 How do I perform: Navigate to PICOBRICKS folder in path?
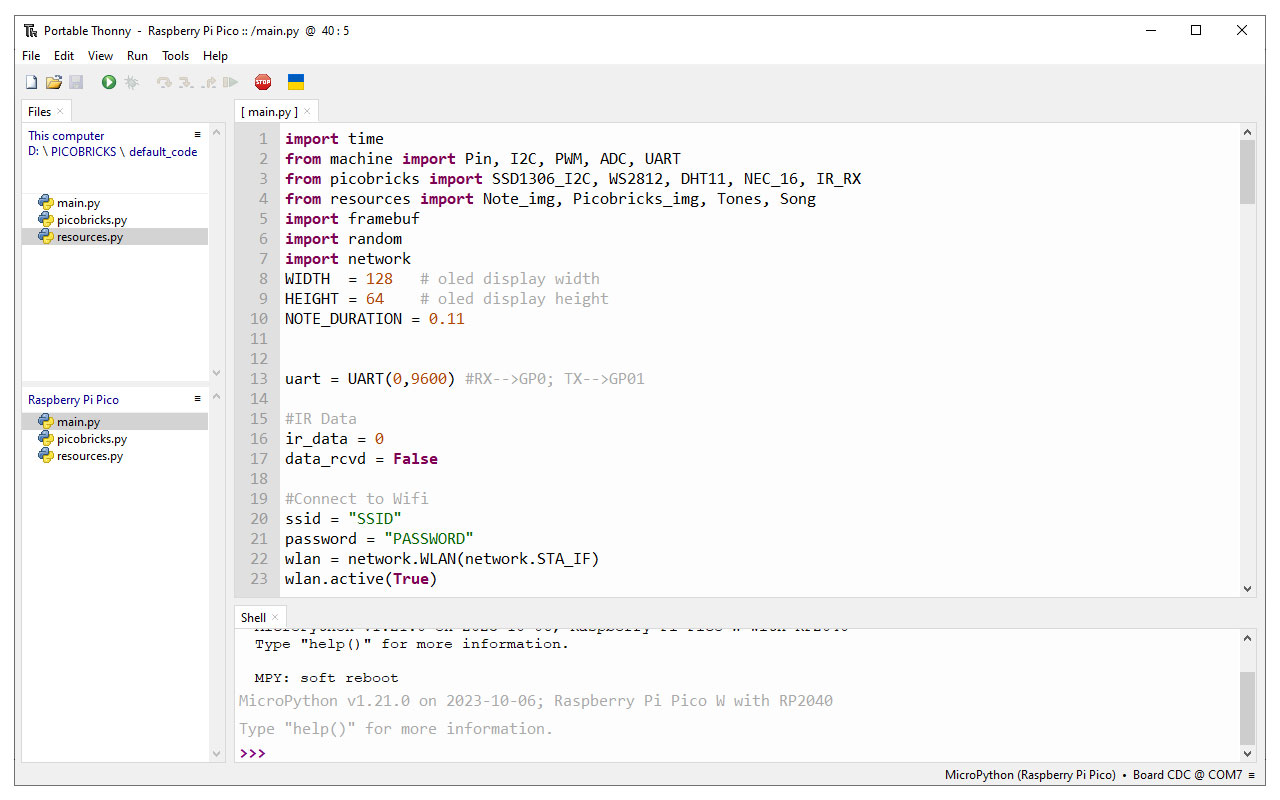[x=84, y=152]
